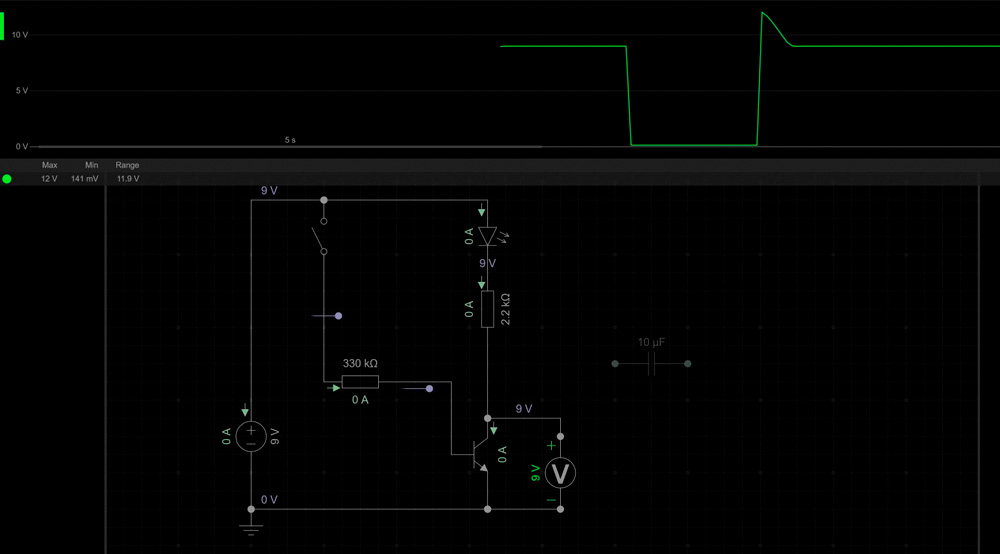Screen dimensions: 1000x554
Task: Click the 9 V voltage source symbol
Action: tap(250, 436)
